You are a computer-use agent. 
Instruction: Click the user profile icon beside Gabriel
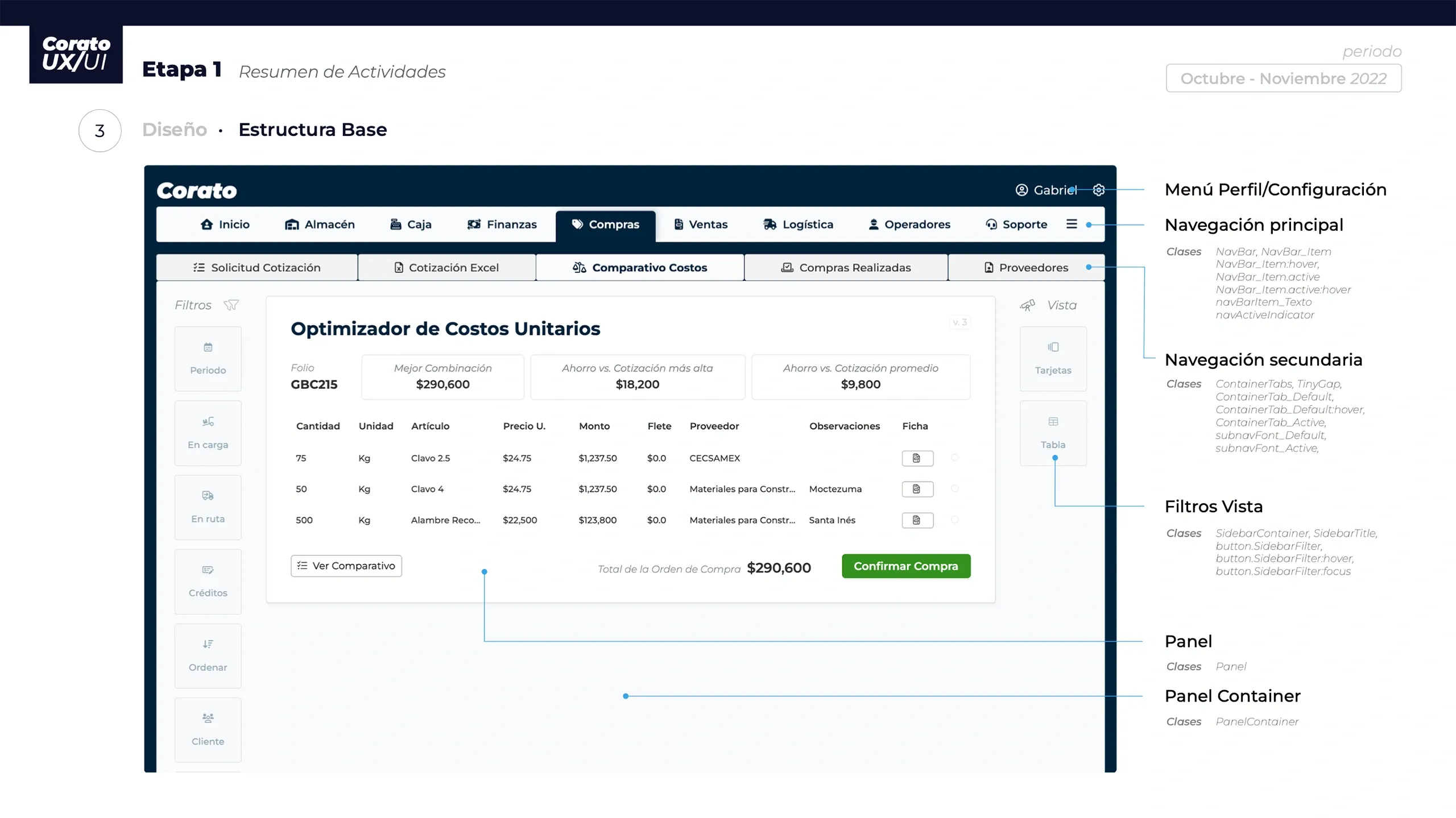[1021, 190]
